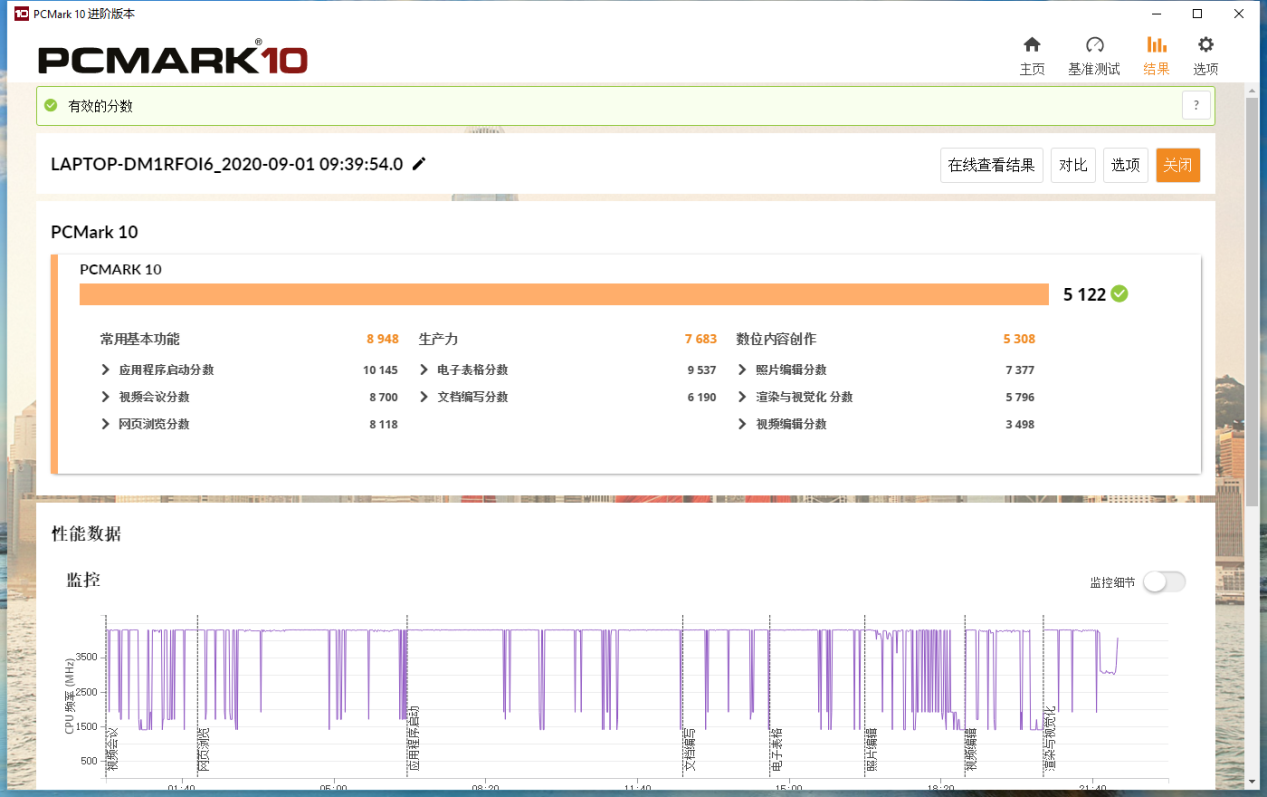
Task: Click the 监控 chart heading
Action: pos(83,580)
